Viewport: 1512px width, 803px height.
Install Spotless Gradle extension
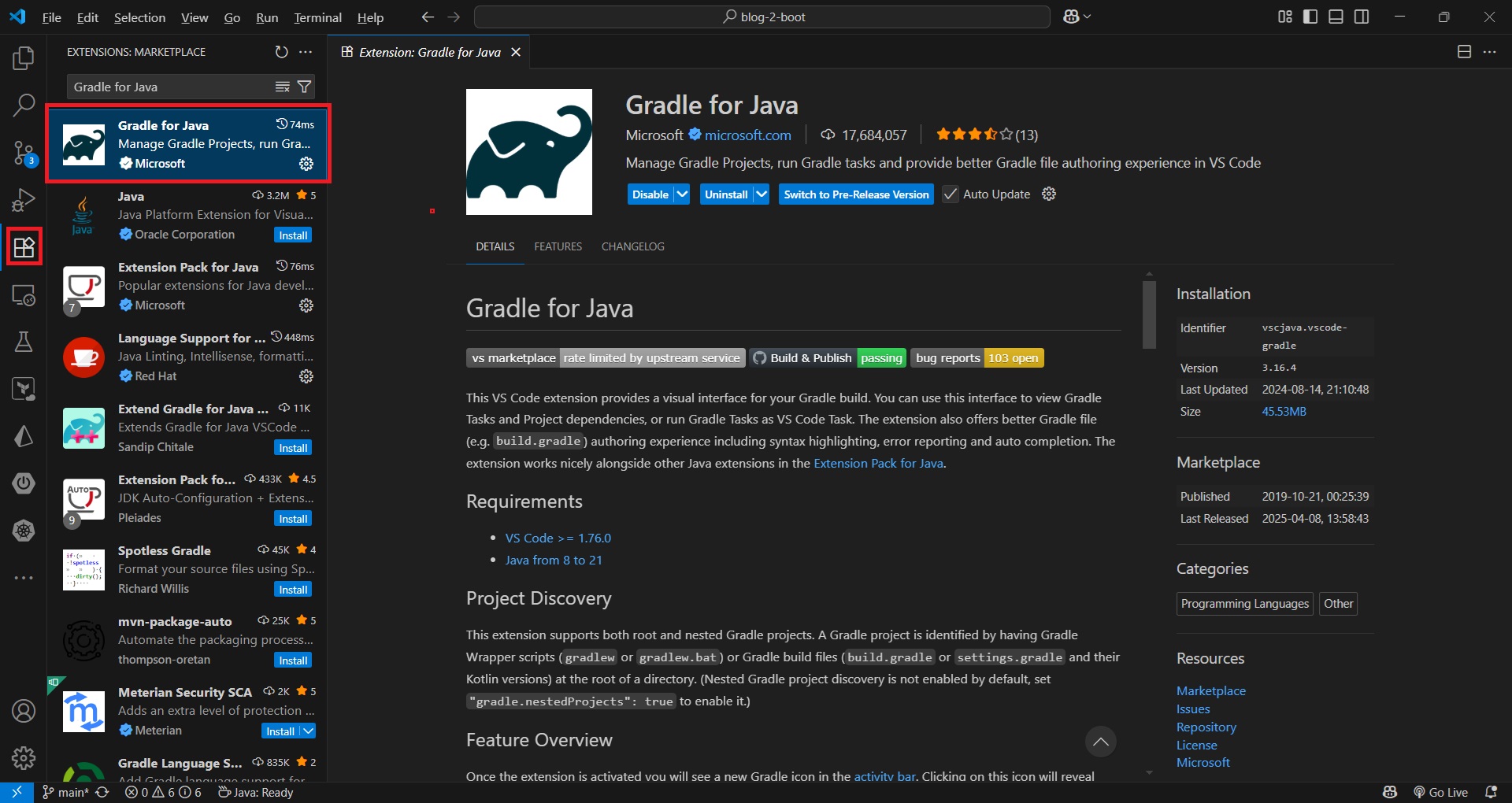tap(293, 590)
